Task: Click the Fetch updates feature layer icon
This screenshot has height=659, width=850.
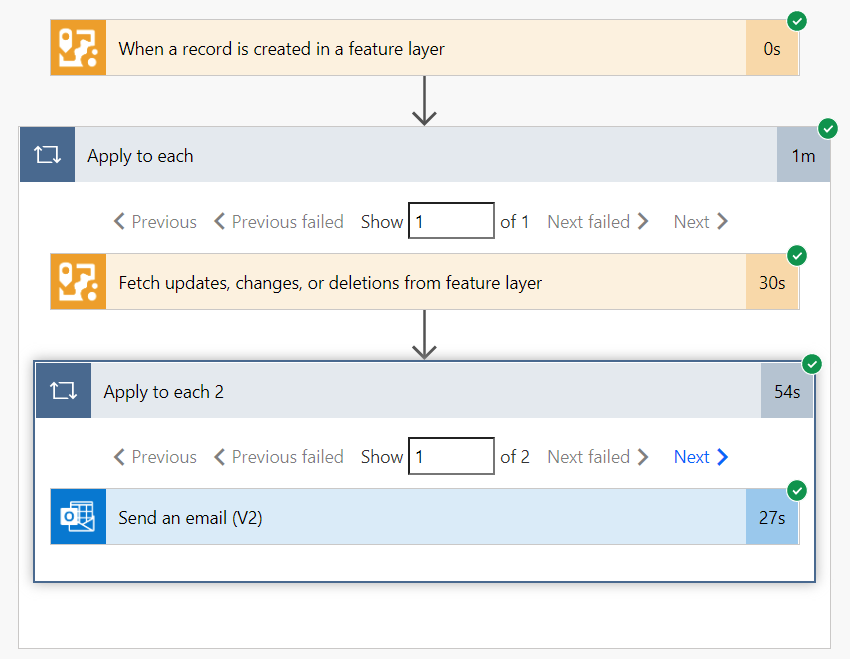Action: coord(78,282)
